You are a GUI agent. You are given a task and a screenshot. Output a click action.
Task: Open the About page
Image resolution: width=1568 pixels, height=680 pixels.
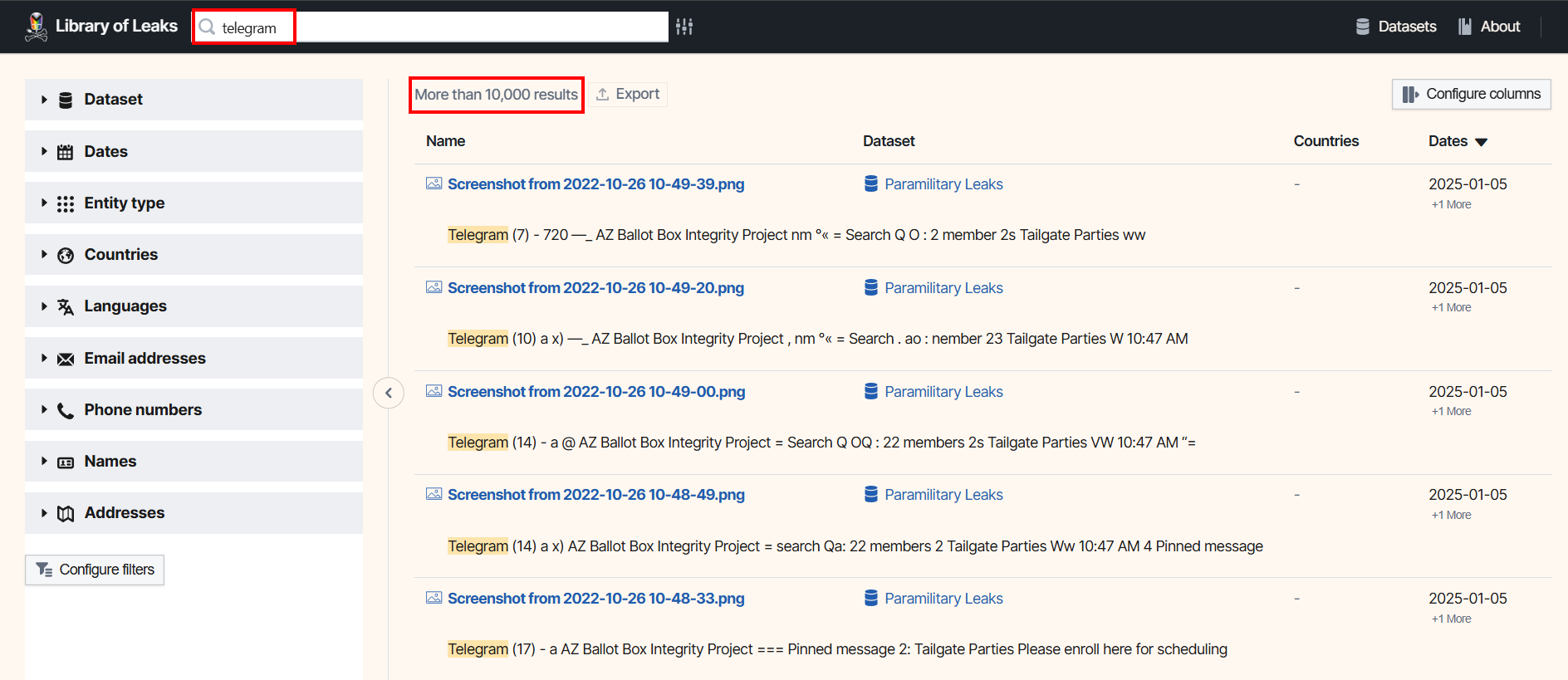pos(1490,27)
